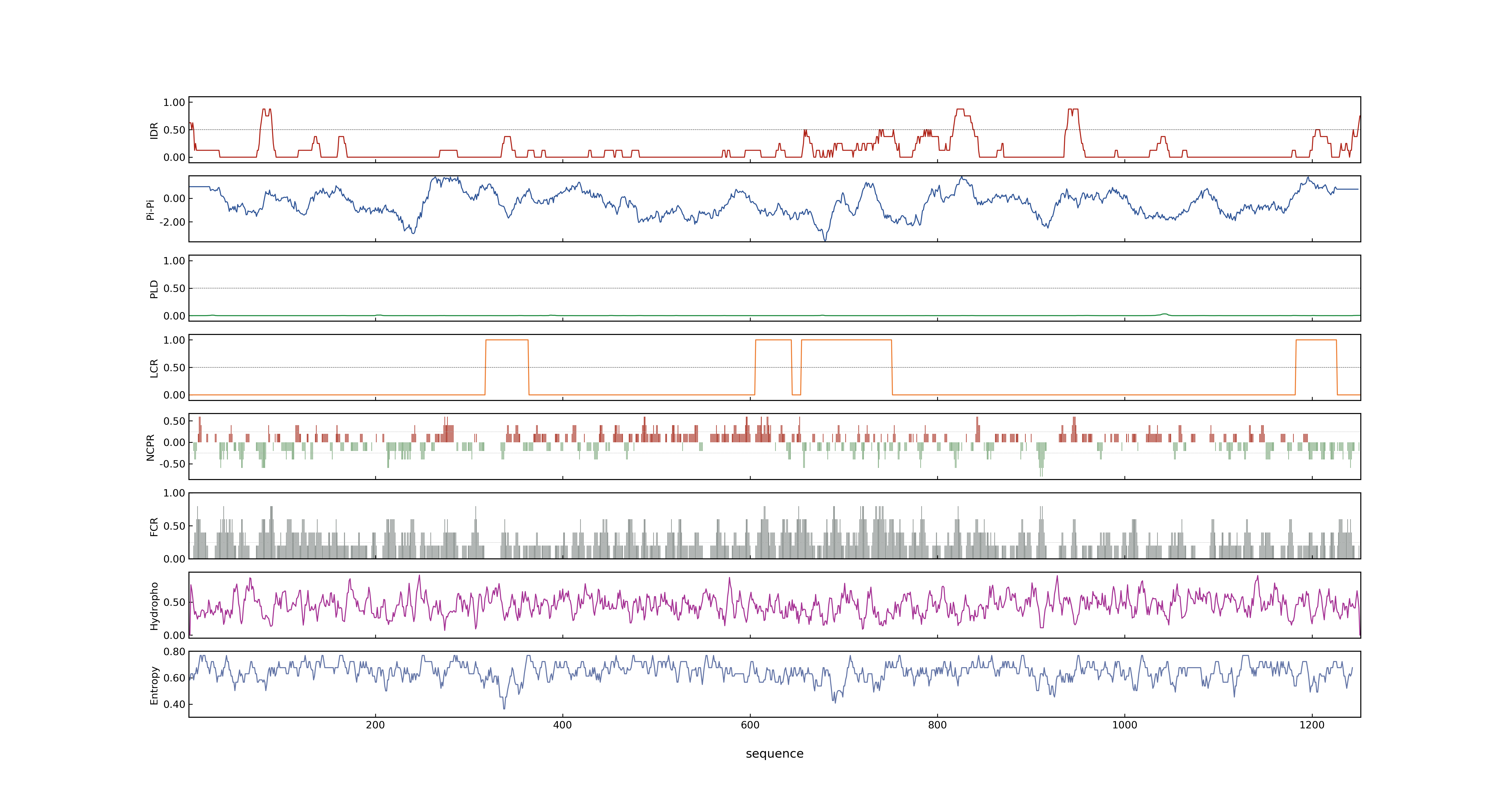Click the first orange LCR plateau near position 340
Viewport: 1512px width, 806px height.
pos(507,340)
